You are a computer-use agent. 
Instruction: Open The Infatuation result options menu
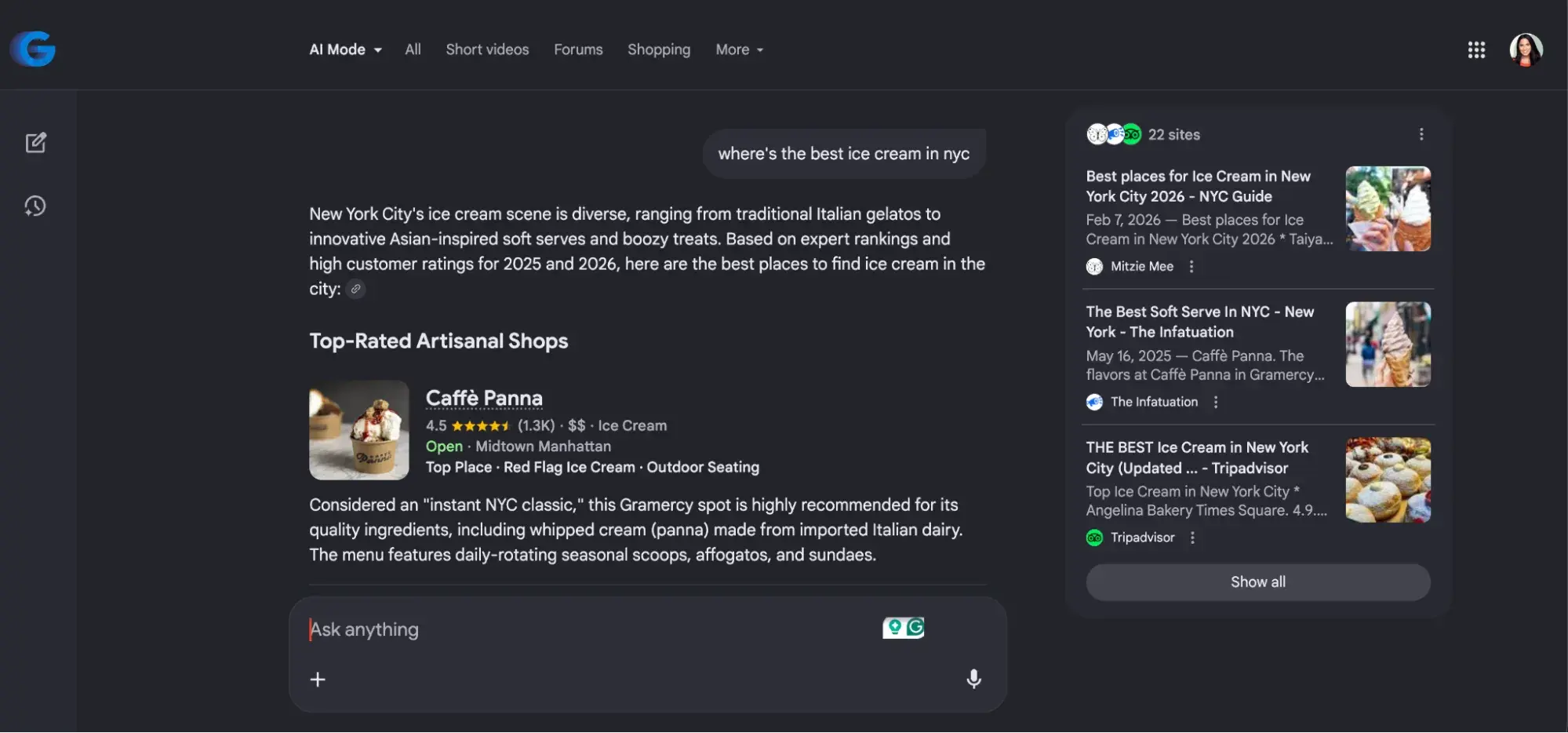pos(1215,402)
